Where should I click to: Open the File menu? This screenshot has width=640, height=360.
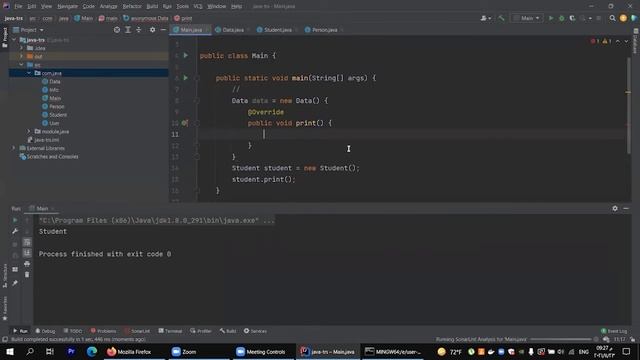coord(18,6)
